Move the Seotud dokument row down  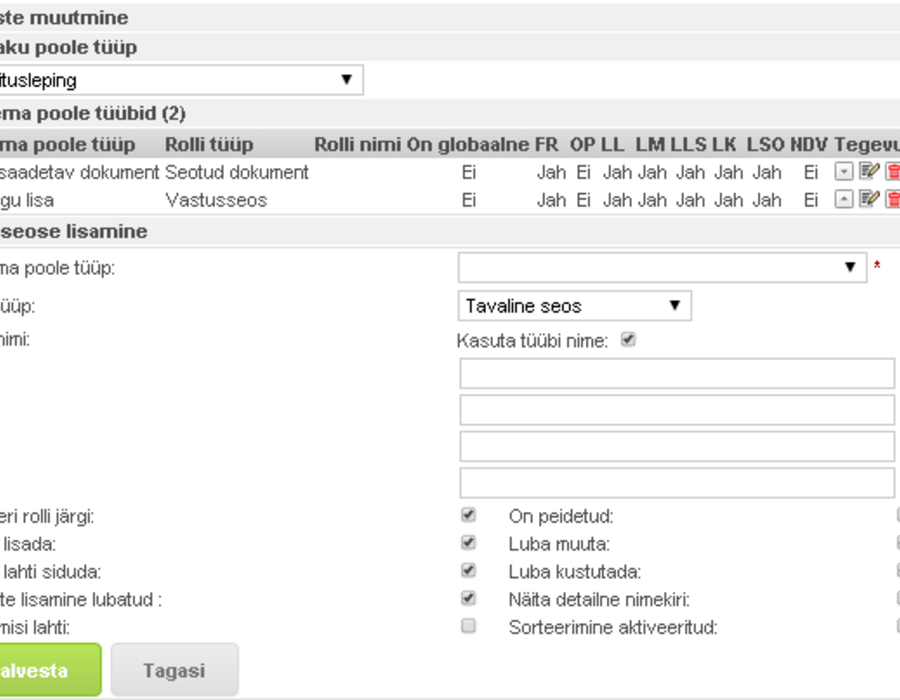coord(843,172)
